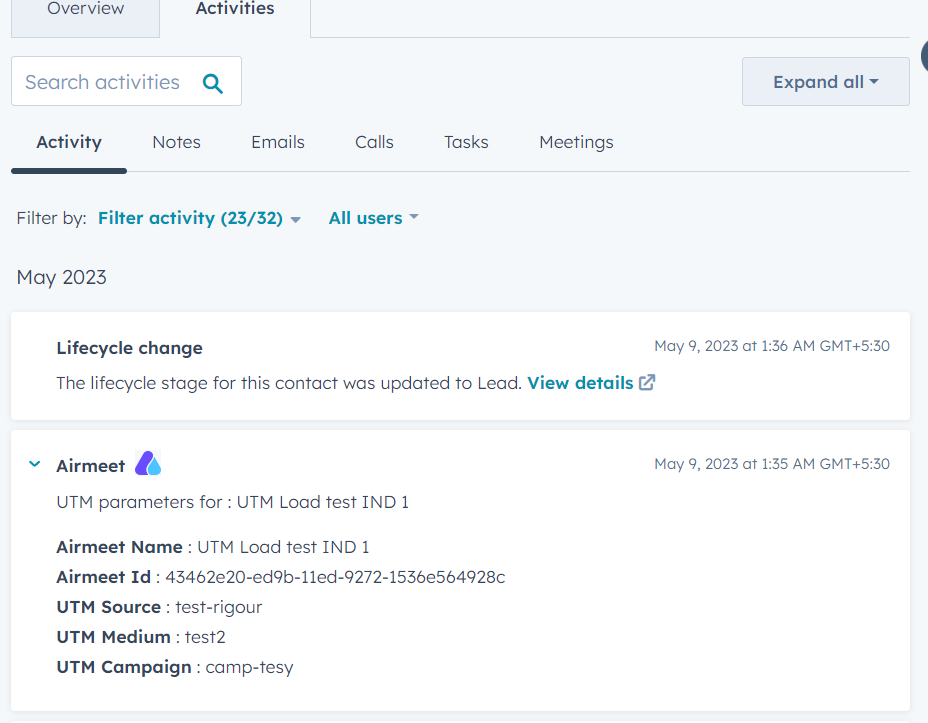Viewport: 928px width, 723px height.
Task: Open the Expand all dropdown
Action: [826, 82]
